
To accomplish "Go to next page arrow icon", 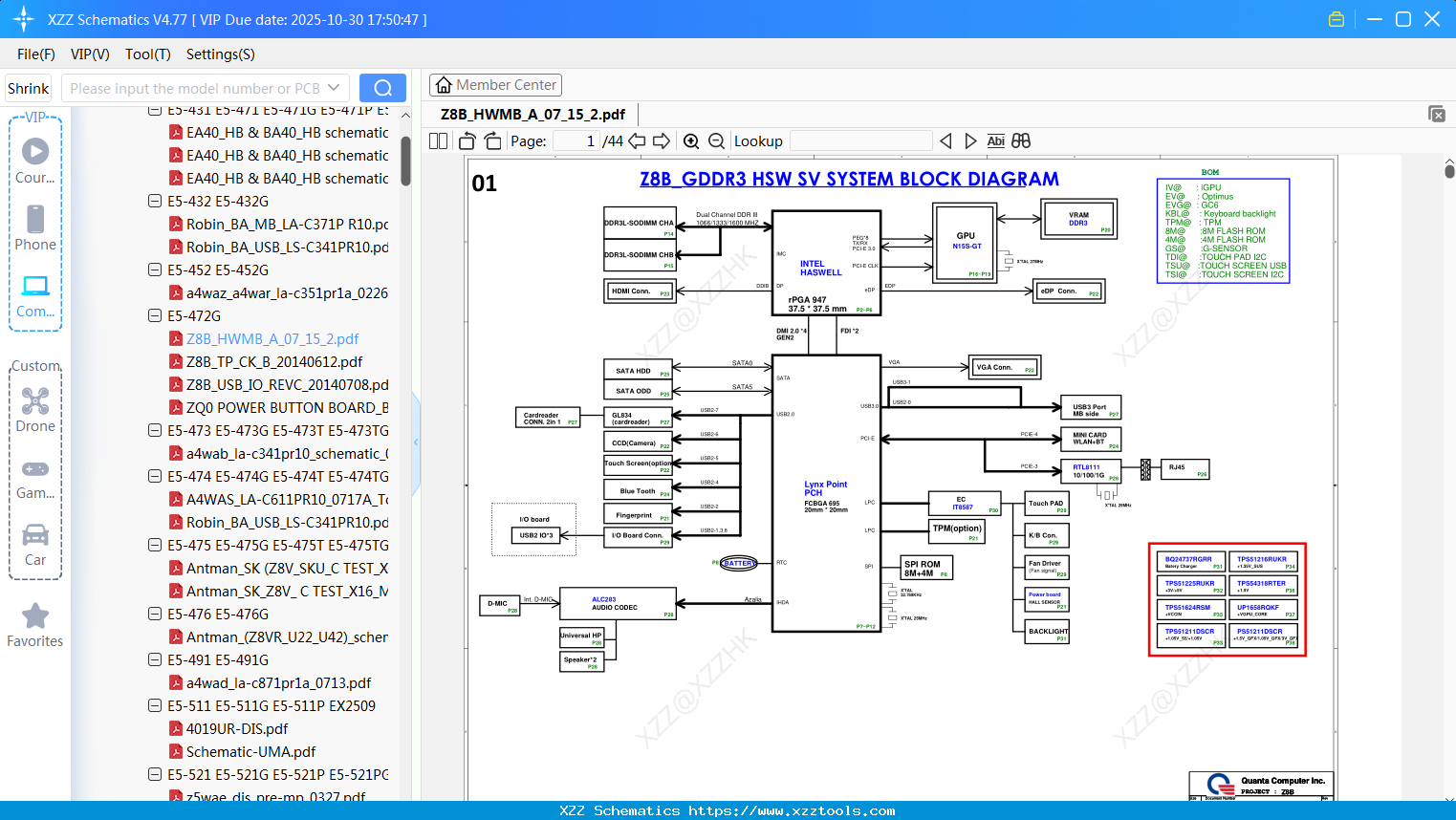I will click(662, 141).
